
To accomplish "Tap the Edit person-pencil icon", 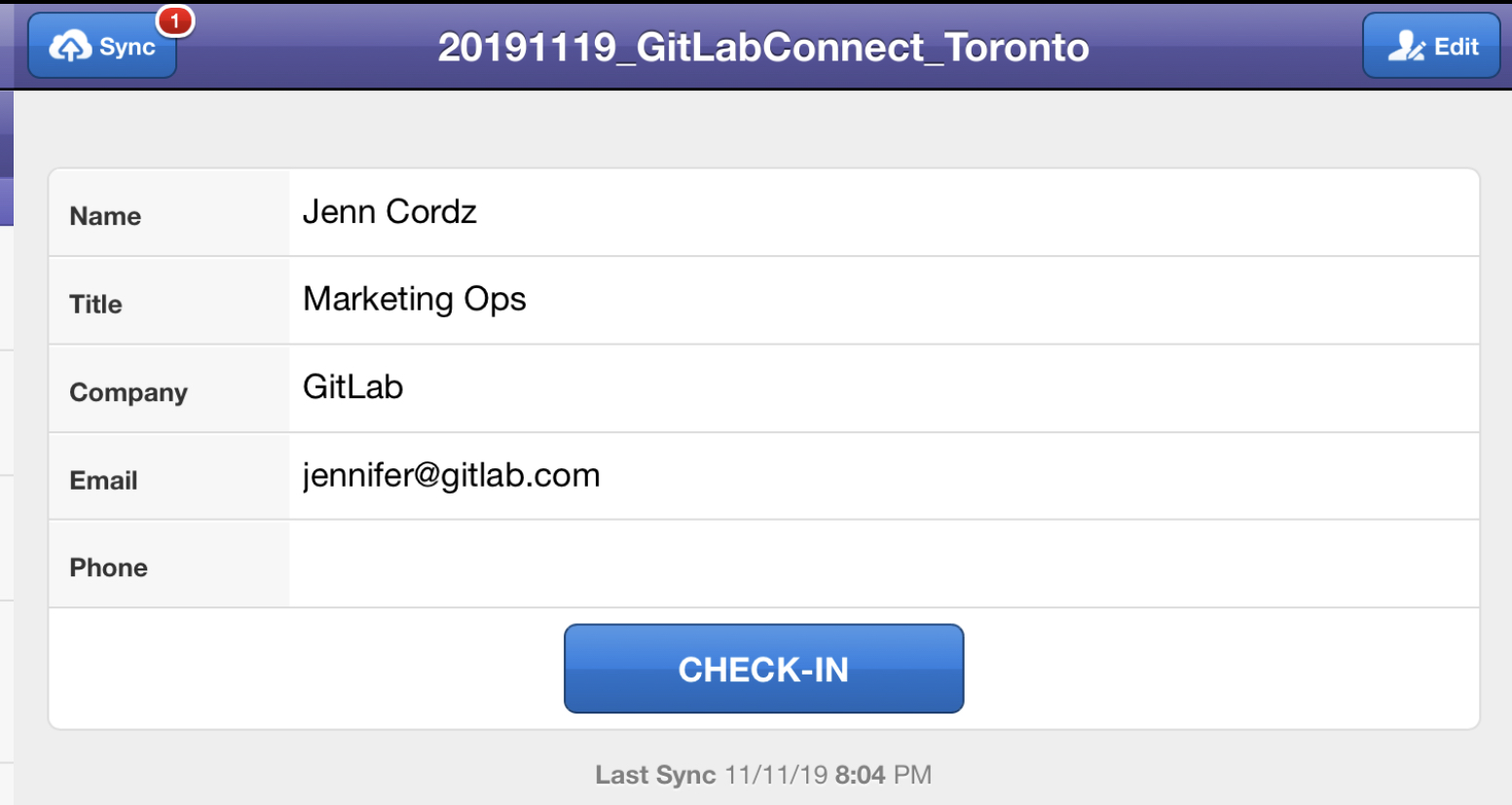I will click(x=1406, y=46).
